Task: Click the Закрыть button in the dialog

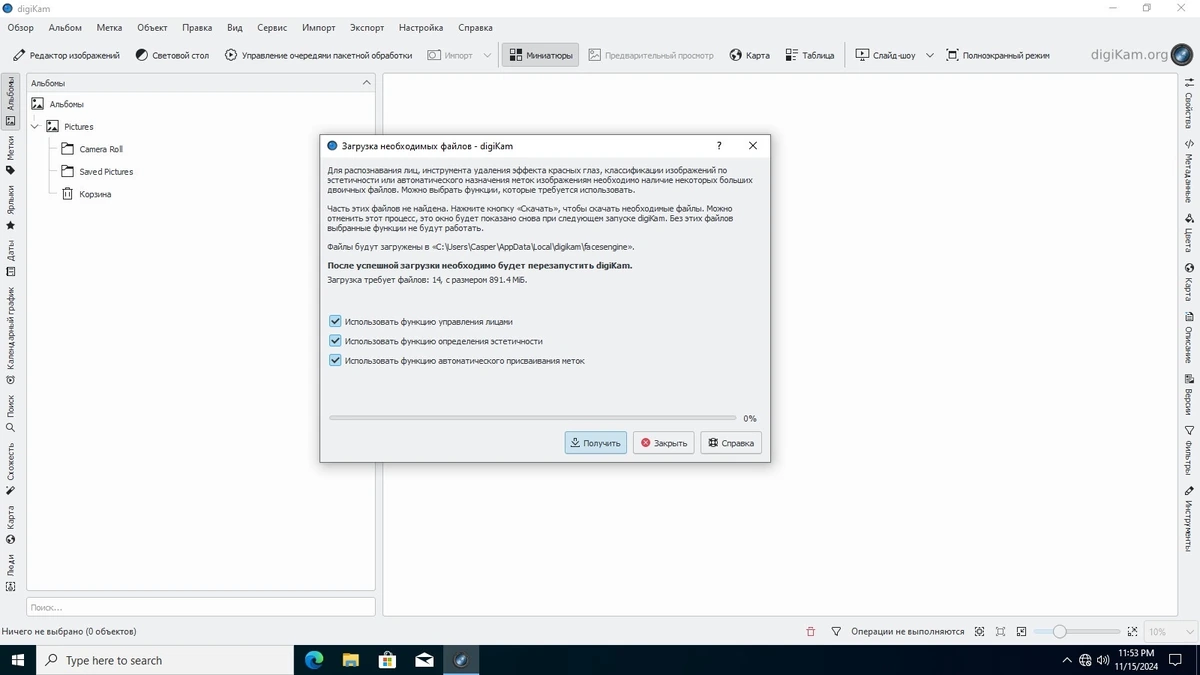Action: click(663, 442)
